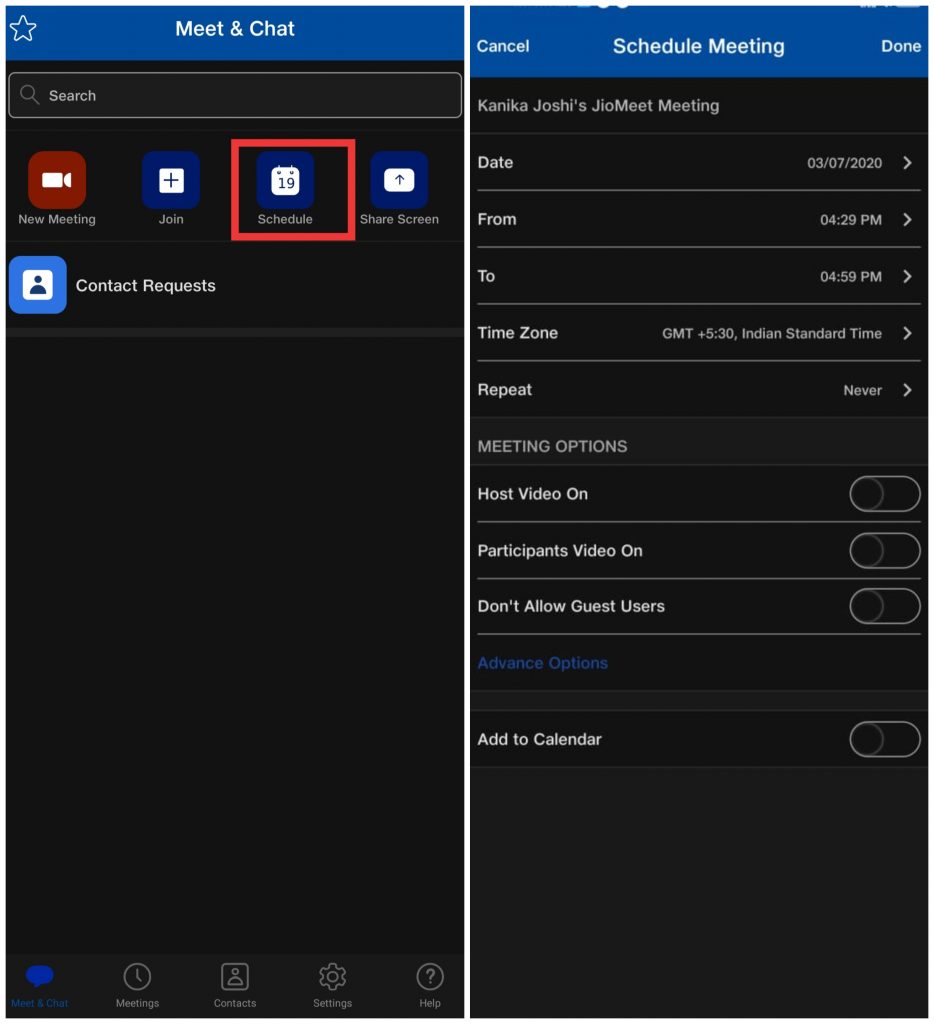Enable the Add to Calendar toggle

[x=885, y=739]
